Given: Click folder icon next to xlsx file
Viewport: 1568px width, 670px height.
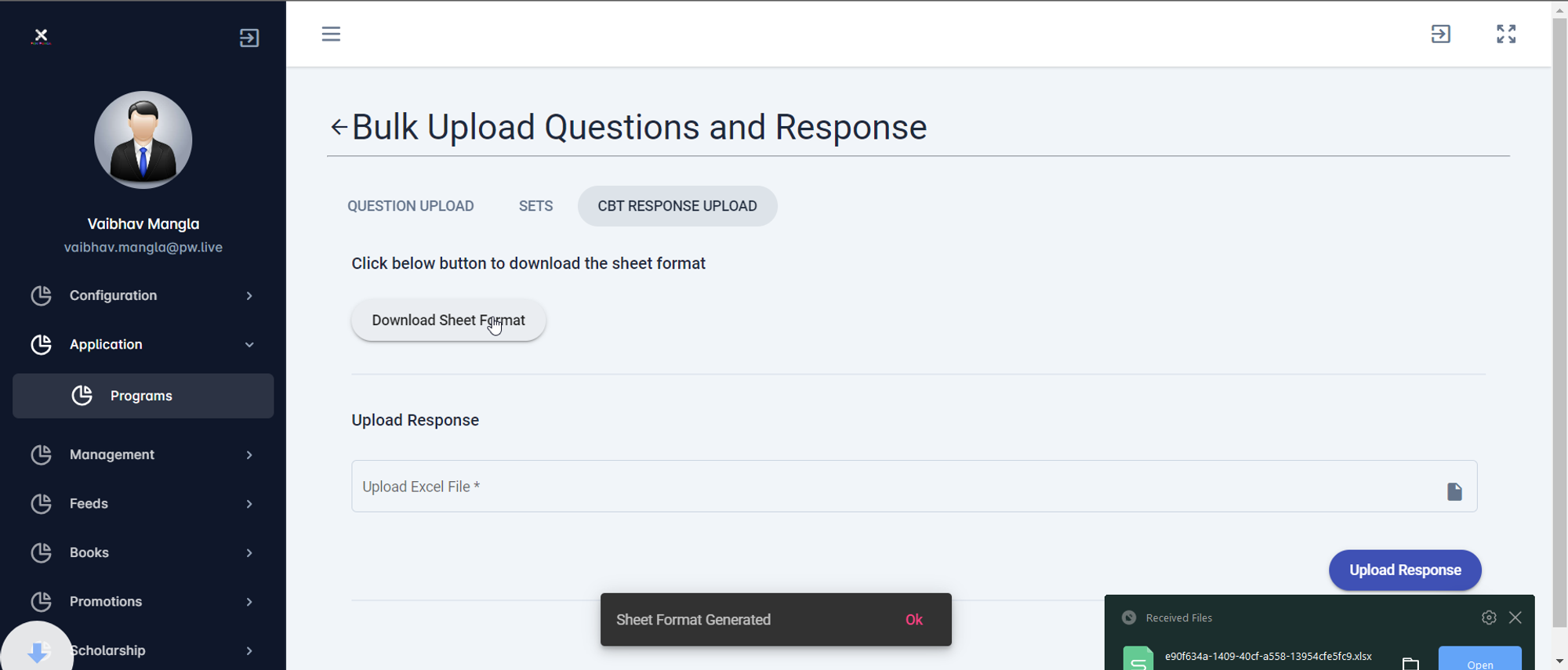Looking at the screenshot, I should [1410, 663].
